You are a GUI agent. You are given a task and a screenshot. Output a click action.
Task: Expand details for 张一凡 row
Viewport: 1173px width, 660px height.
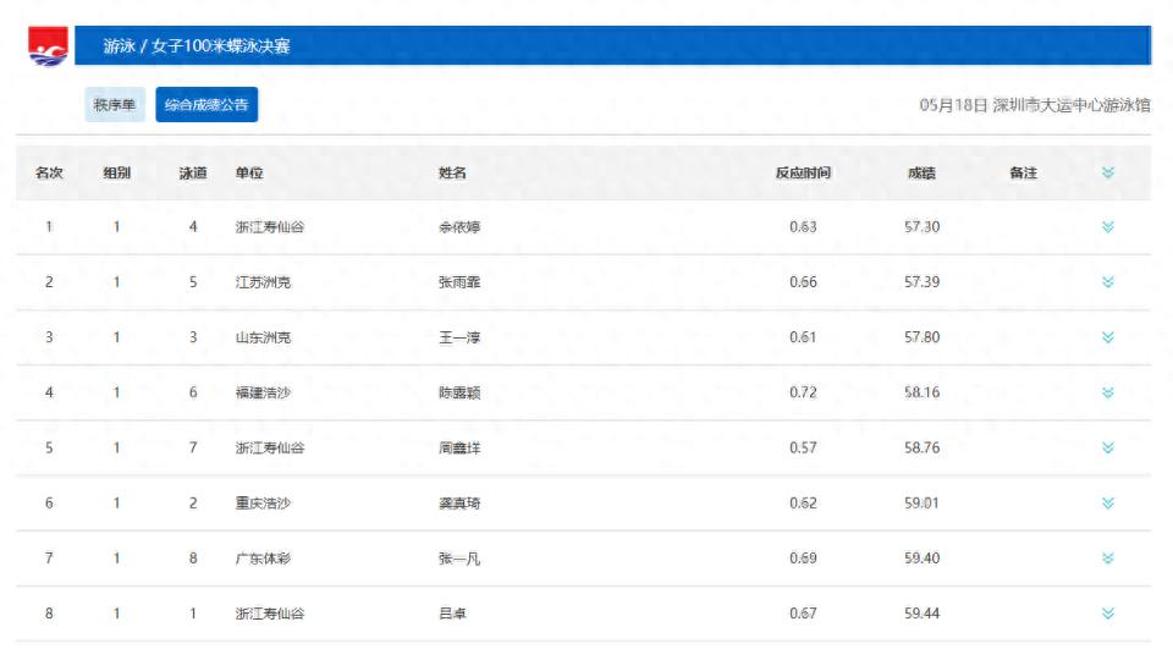pos(1108,558)
